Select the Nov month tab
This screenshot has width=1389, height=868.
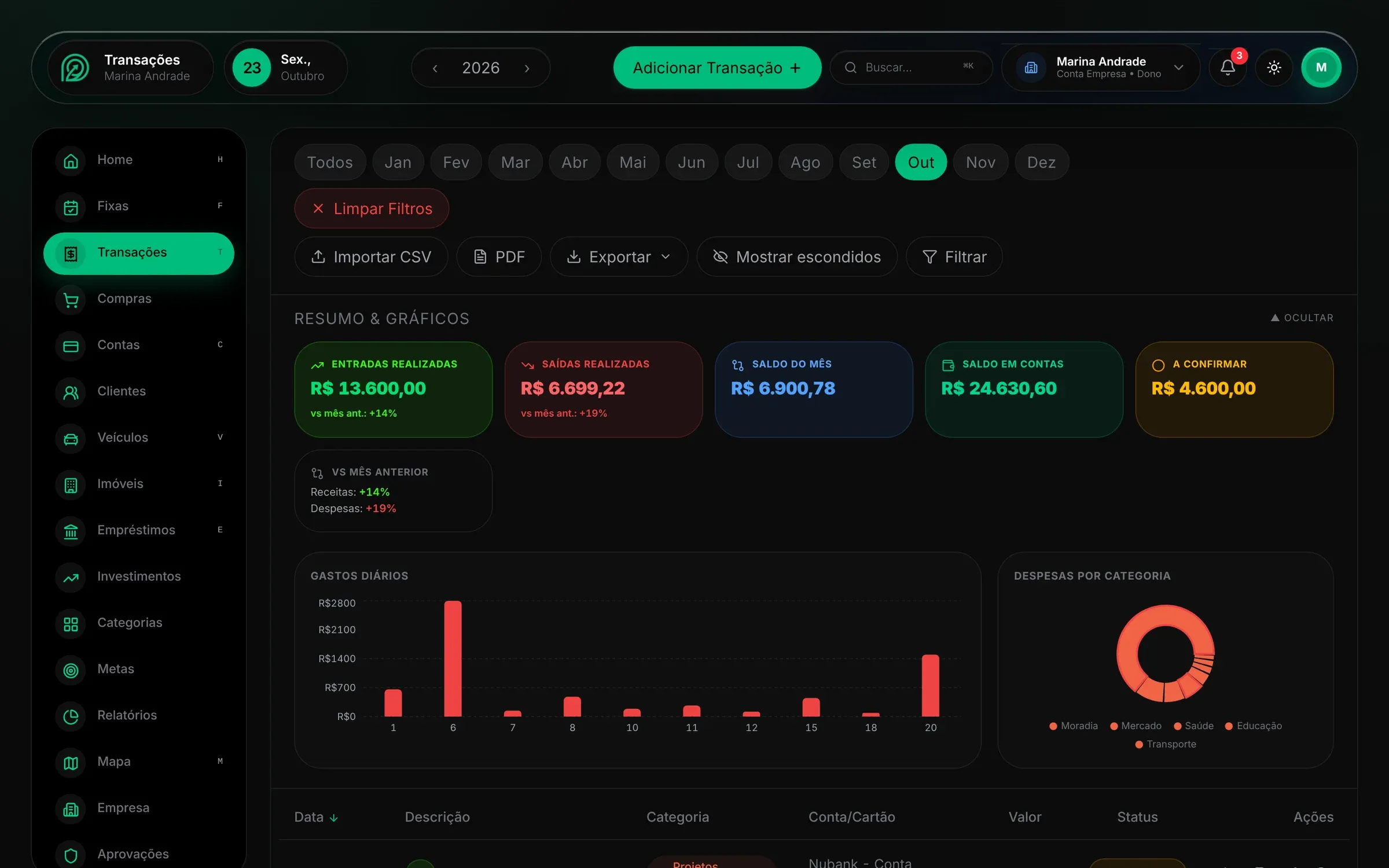click(x=980, y=162)
